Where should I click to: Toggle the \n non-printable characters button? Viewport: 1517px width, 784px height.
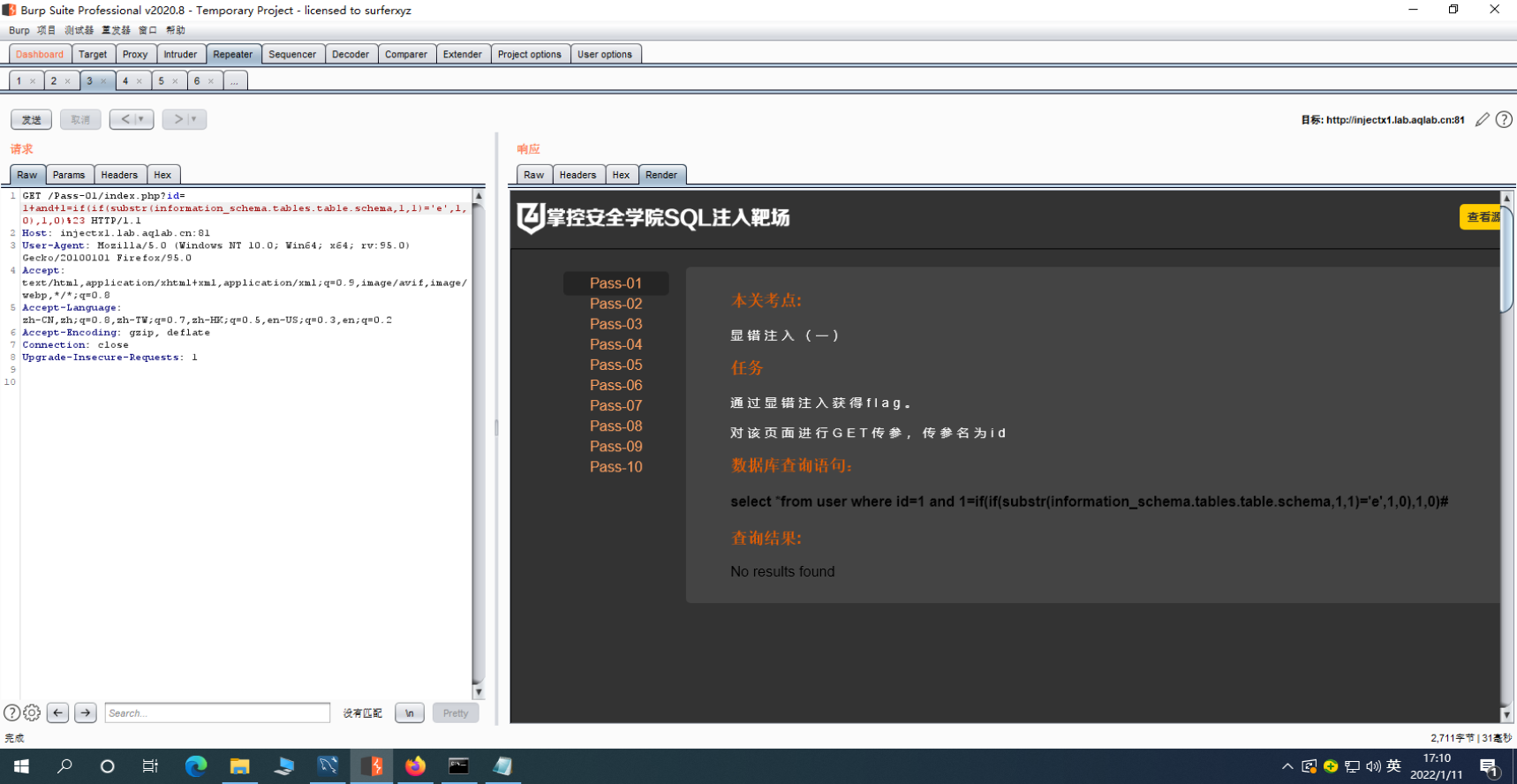pyautogui.click(x=409, y=712)
